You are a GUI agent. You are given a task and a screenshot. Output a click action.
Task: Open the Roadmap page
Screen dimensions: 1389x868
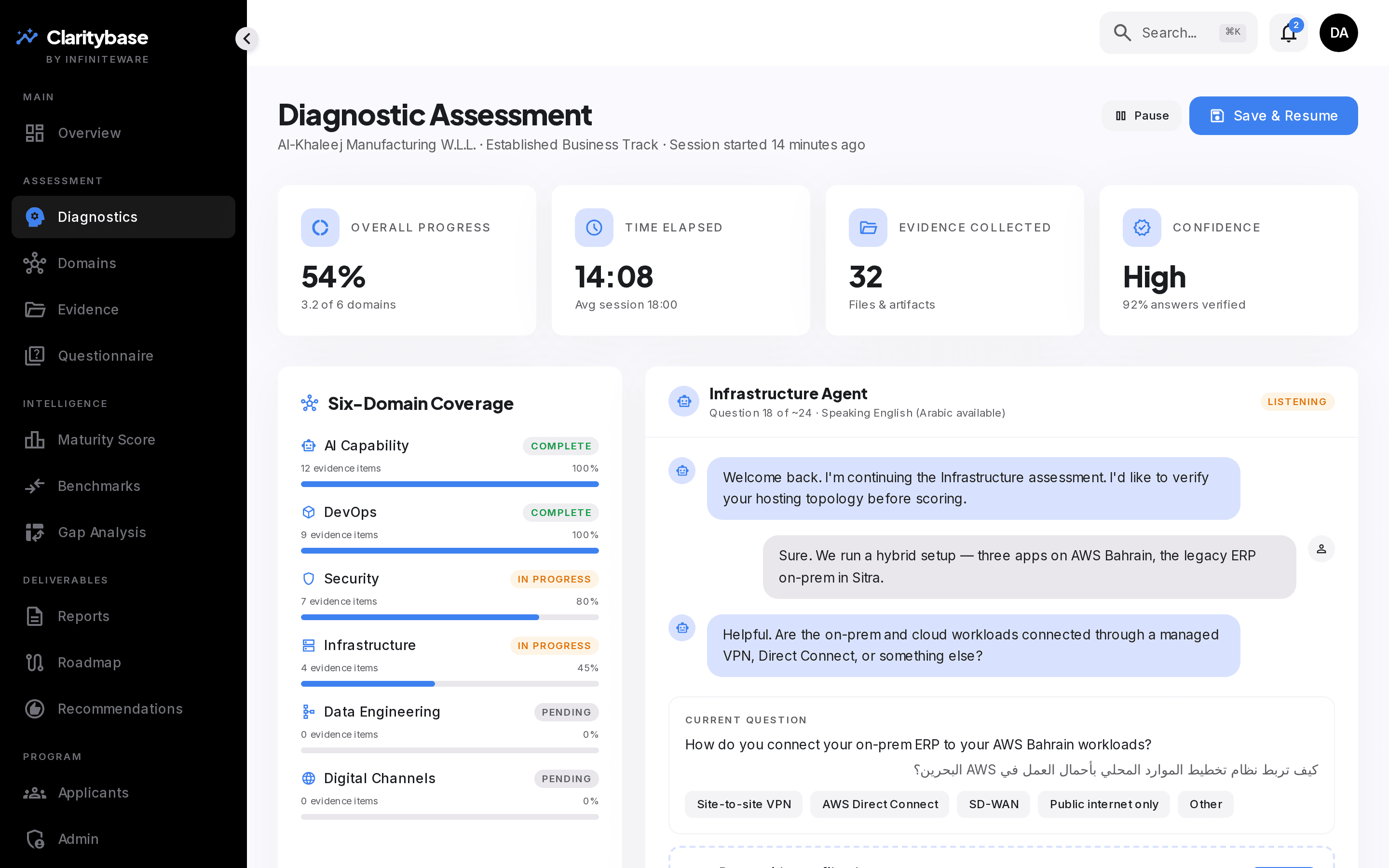coord(123,663)
